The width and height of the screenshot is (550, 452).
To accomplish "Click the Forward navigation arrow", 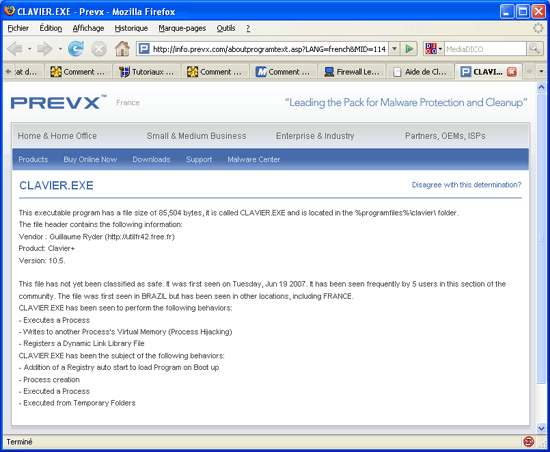I will pyautogui.click(x=45, y=49).
